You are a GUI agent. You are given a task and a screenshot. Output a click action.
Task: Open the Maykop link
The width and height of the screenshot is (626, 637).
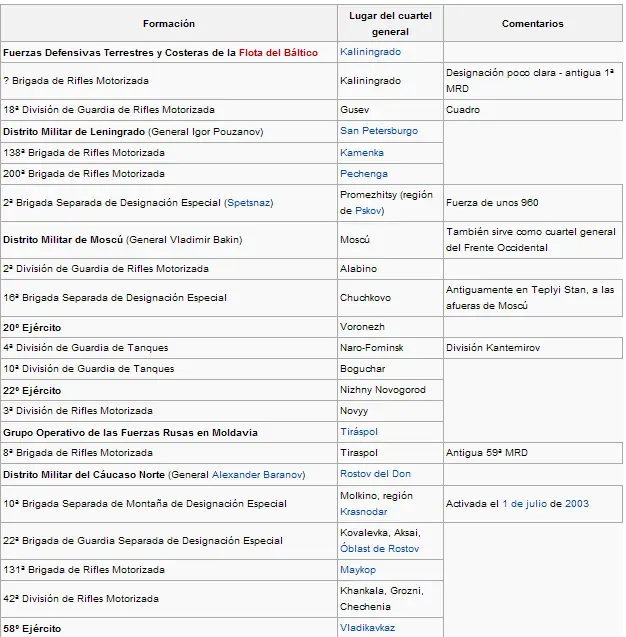[358, 570]
